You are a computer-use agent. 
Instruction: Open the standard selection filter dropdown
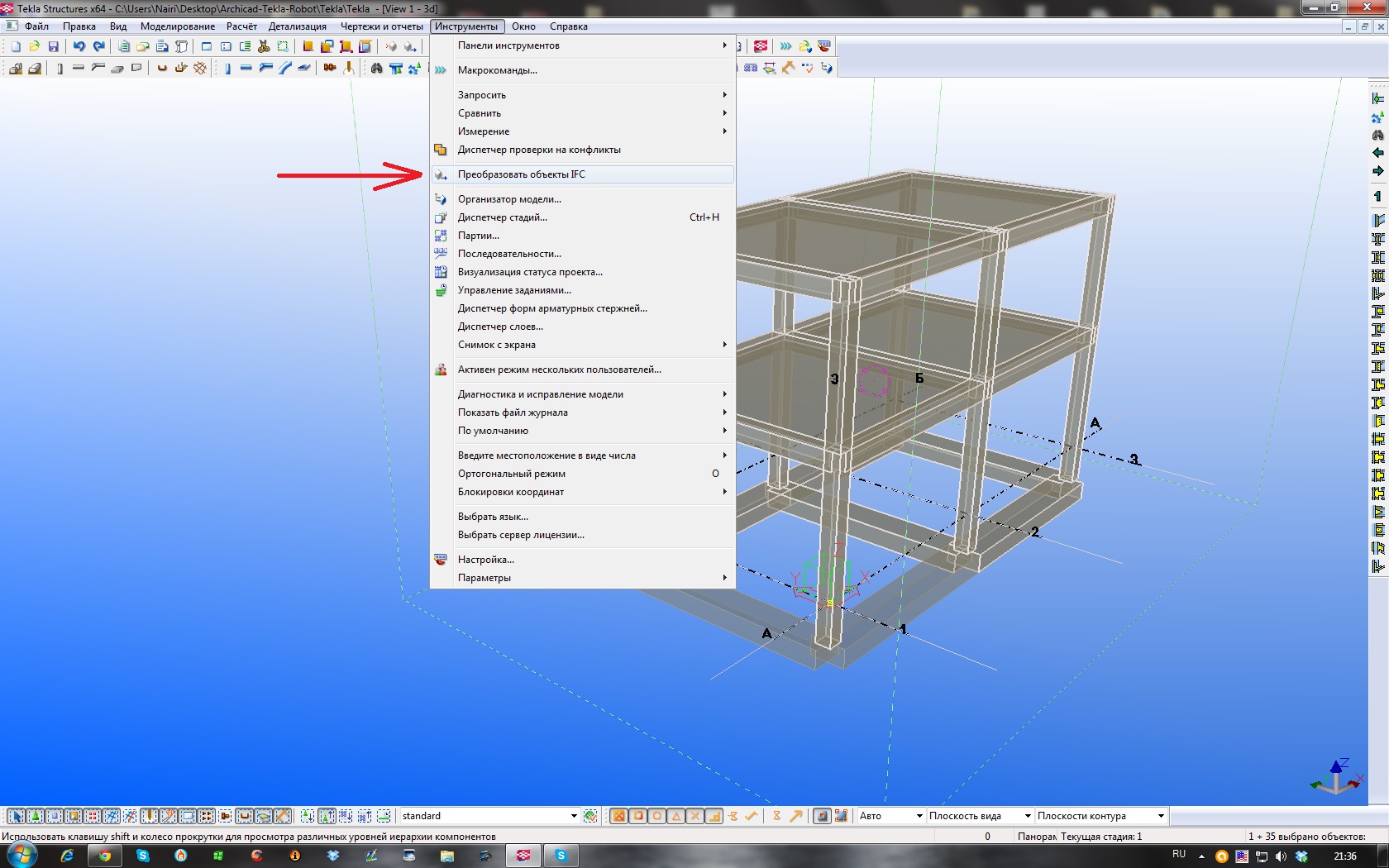574,816
